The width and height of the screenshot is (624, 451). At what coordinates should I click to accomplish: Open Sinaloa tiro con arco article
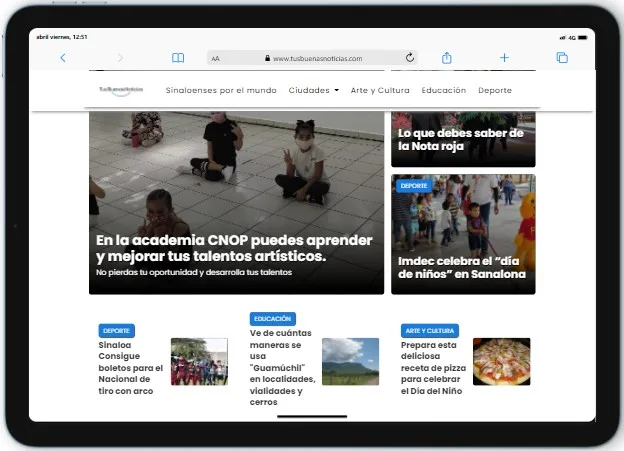[x=131, y=368]
